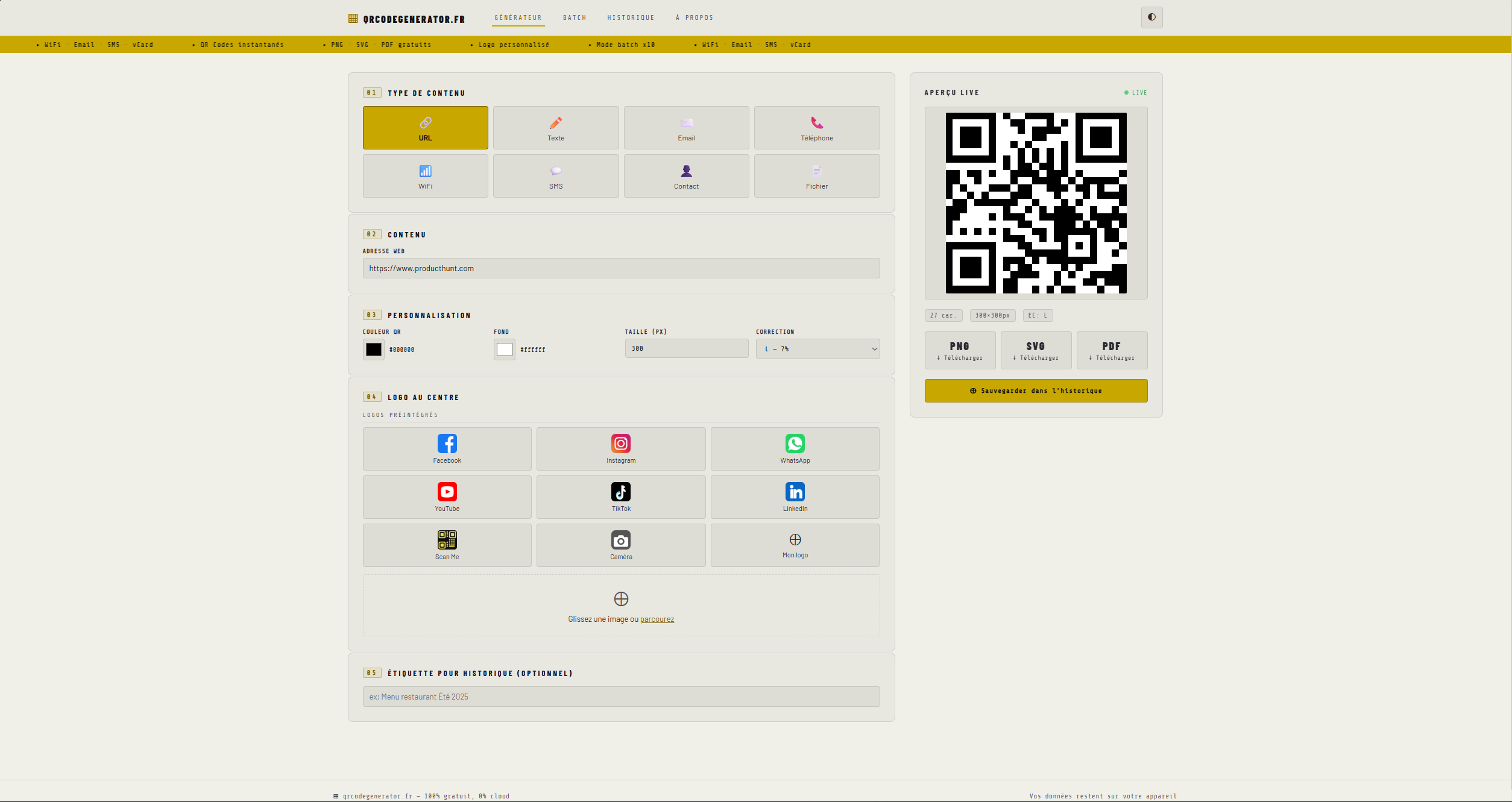
Task: Click footer note Vos données restent
Action: [1103, 796]
